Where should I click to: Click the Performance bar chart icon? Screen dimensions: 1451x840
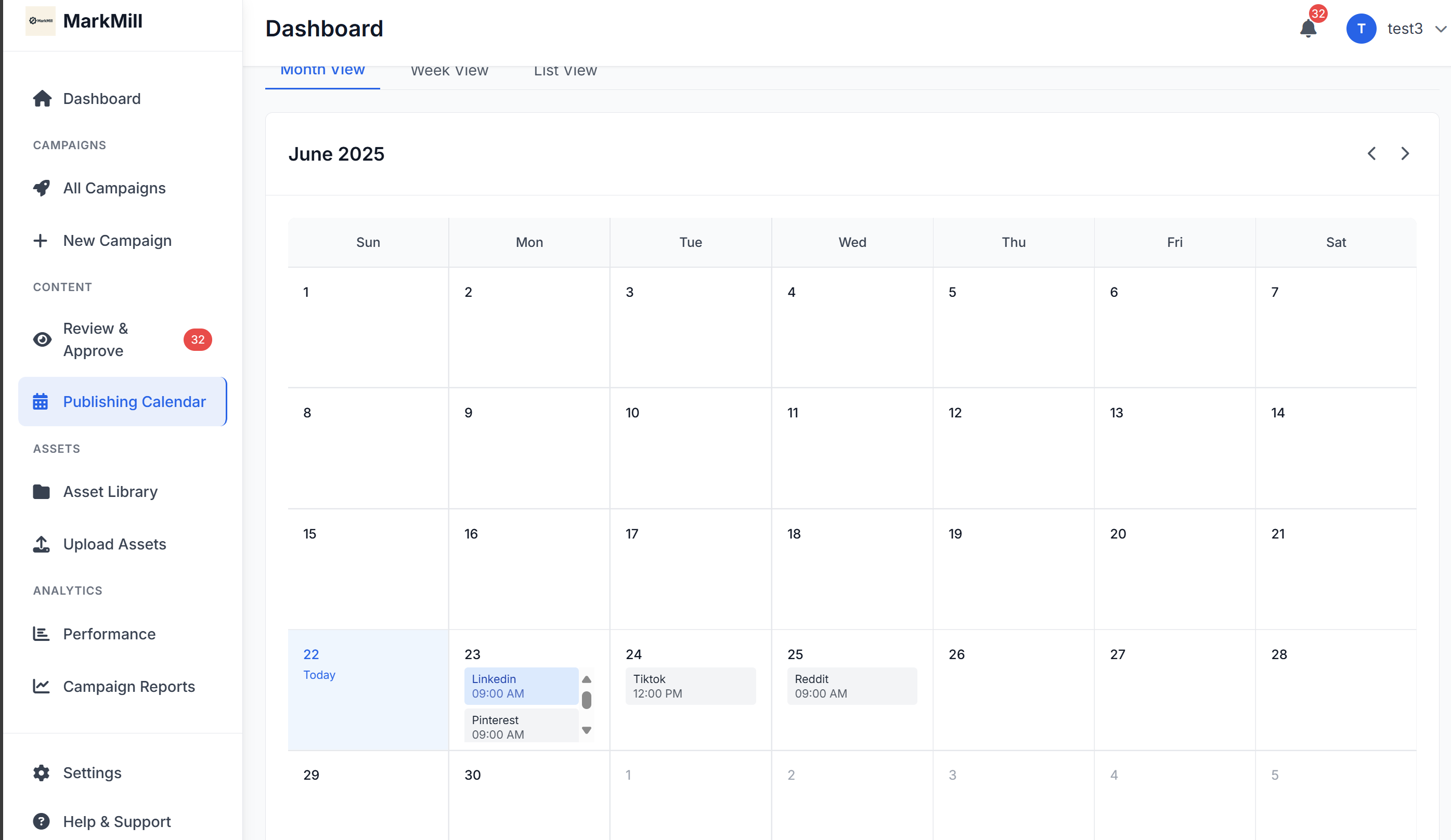[42, 634]
